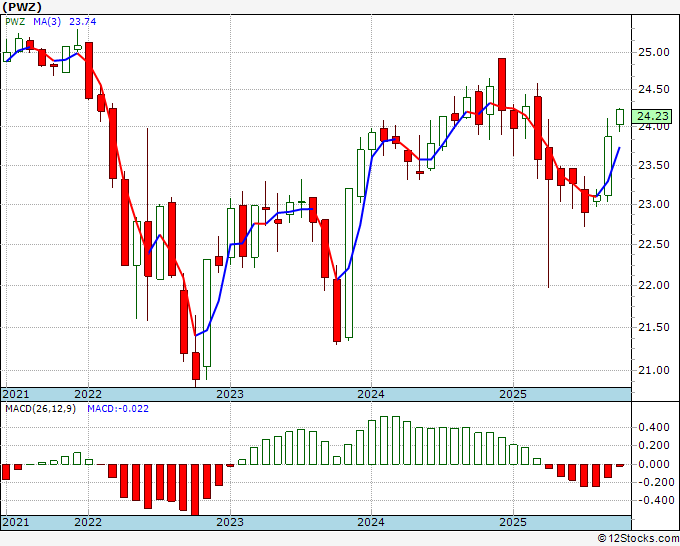The image size is (680, 546).
Task: Click 2025 on the price chart timeline
Action: point(513,394)
